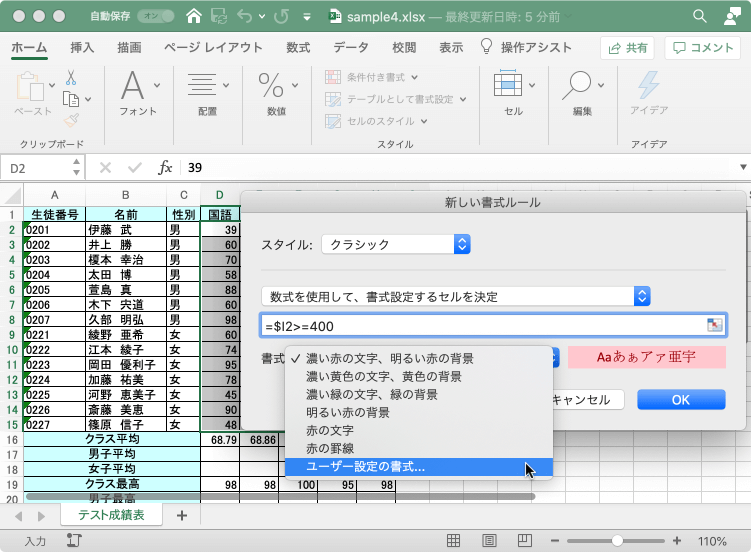Choose 赤の罫線 format option

[419, 449]
